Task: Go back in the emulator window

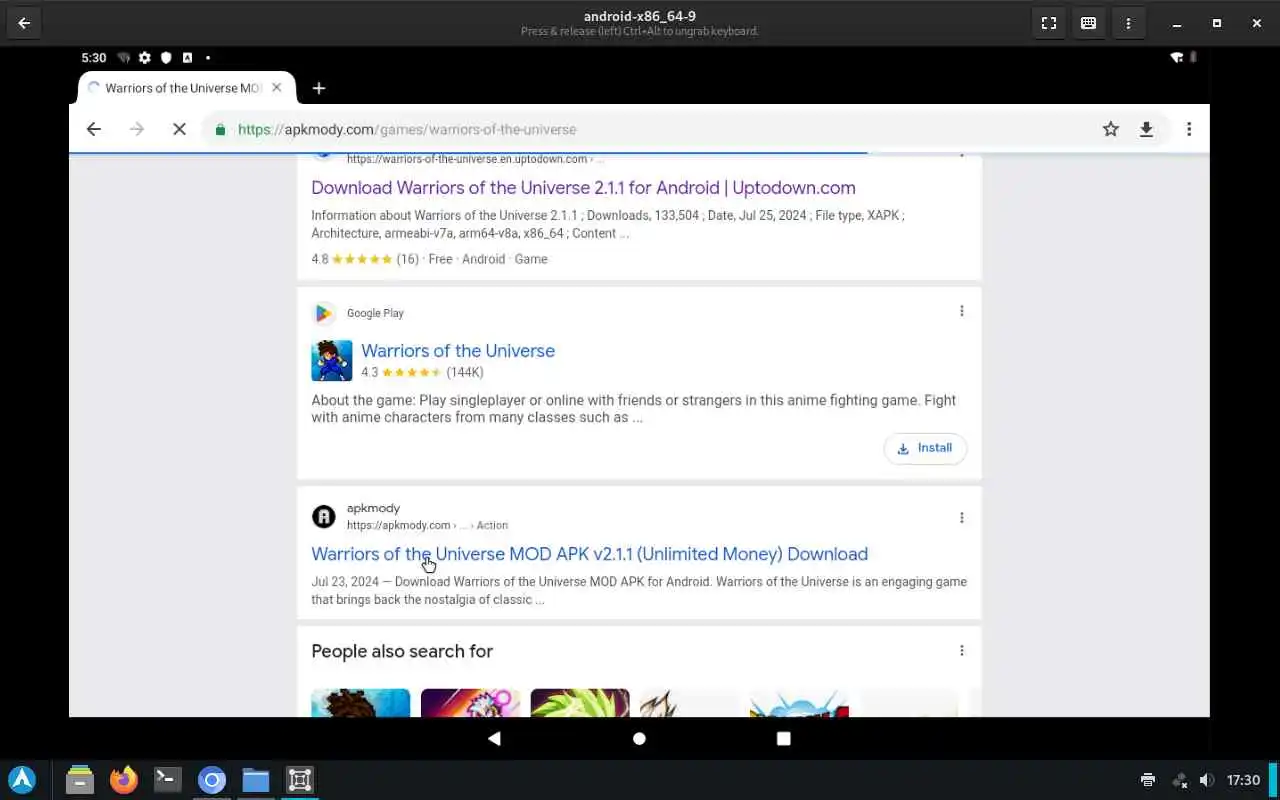Action: click(x=24, y=23)
